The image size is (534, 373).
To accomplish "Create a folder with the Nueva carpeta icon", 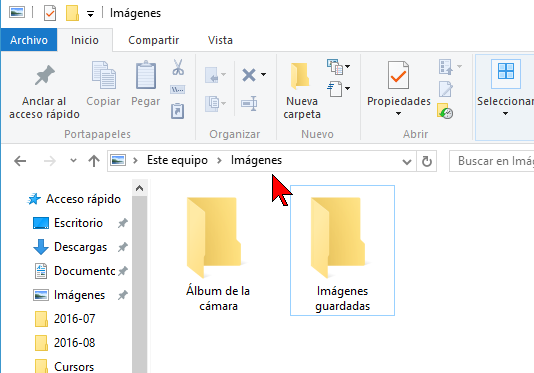I will point(301,75).
